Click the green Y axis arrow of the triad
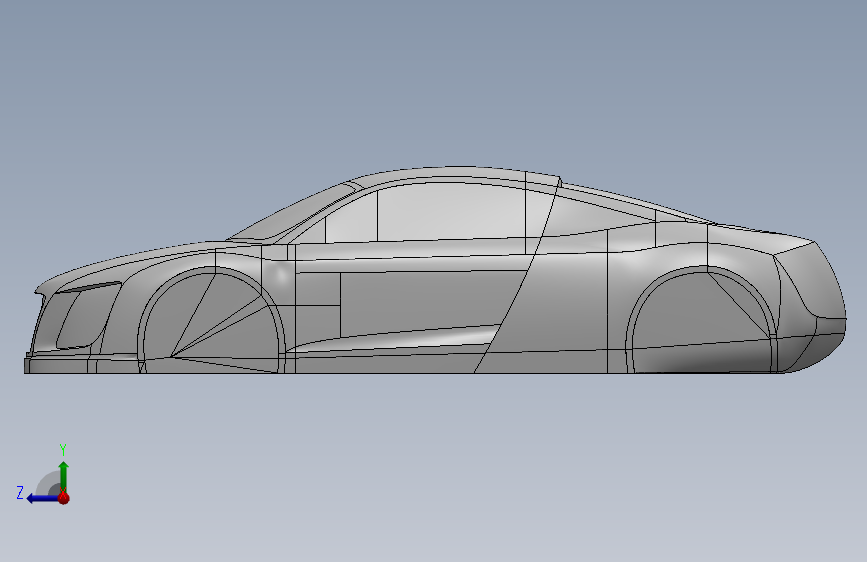The image size is (867, 562). point(64,477)
